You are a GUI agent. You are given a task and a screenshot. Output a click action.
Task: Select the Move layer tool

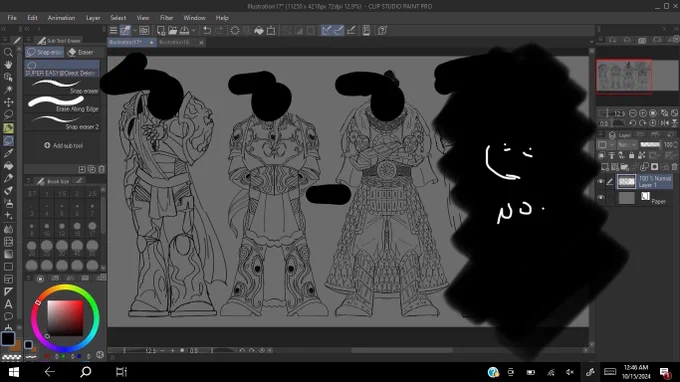point(8,102)
